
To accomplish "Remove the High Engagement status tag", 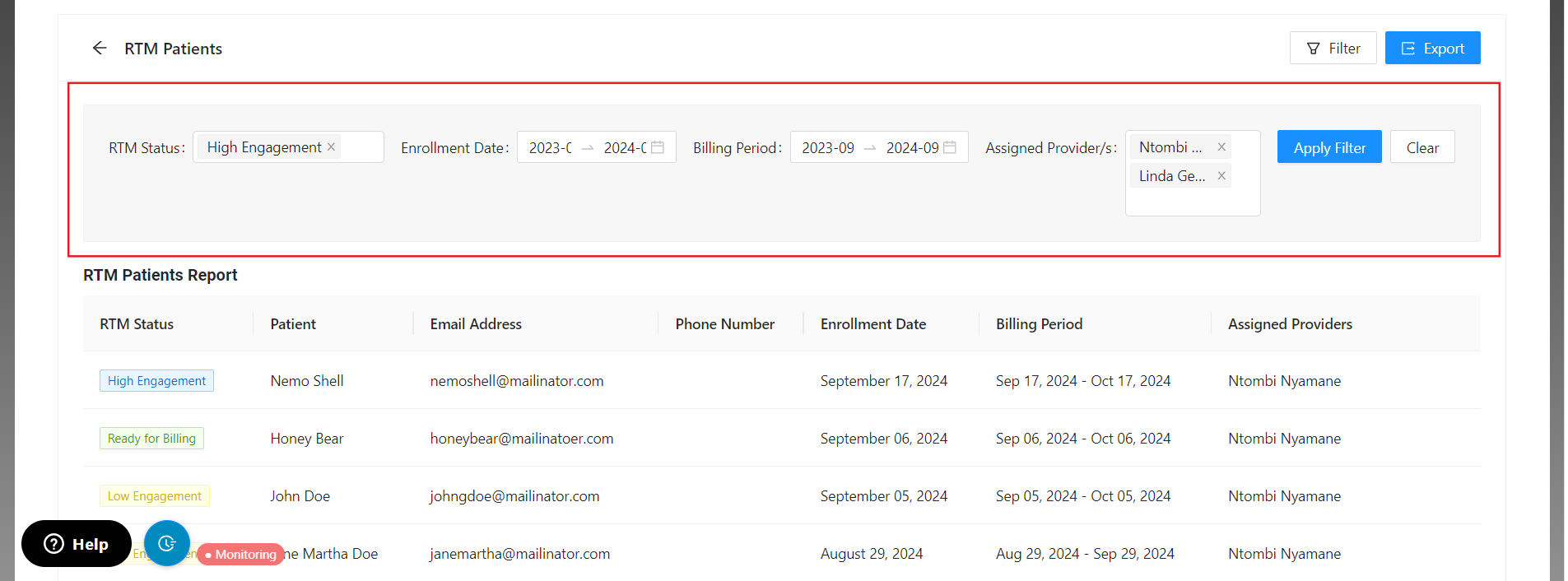I will coord(331,147).
